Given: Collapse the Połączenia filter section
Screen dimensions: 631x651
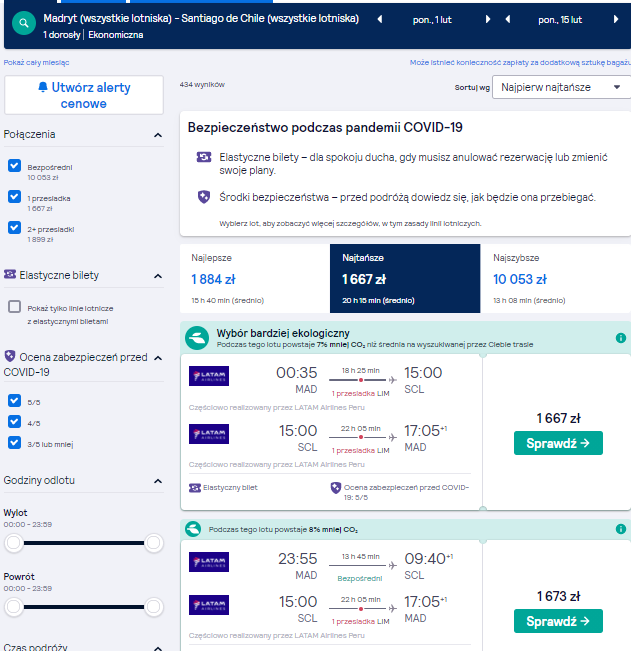Looking at the screenshot, I should [158, 135].
